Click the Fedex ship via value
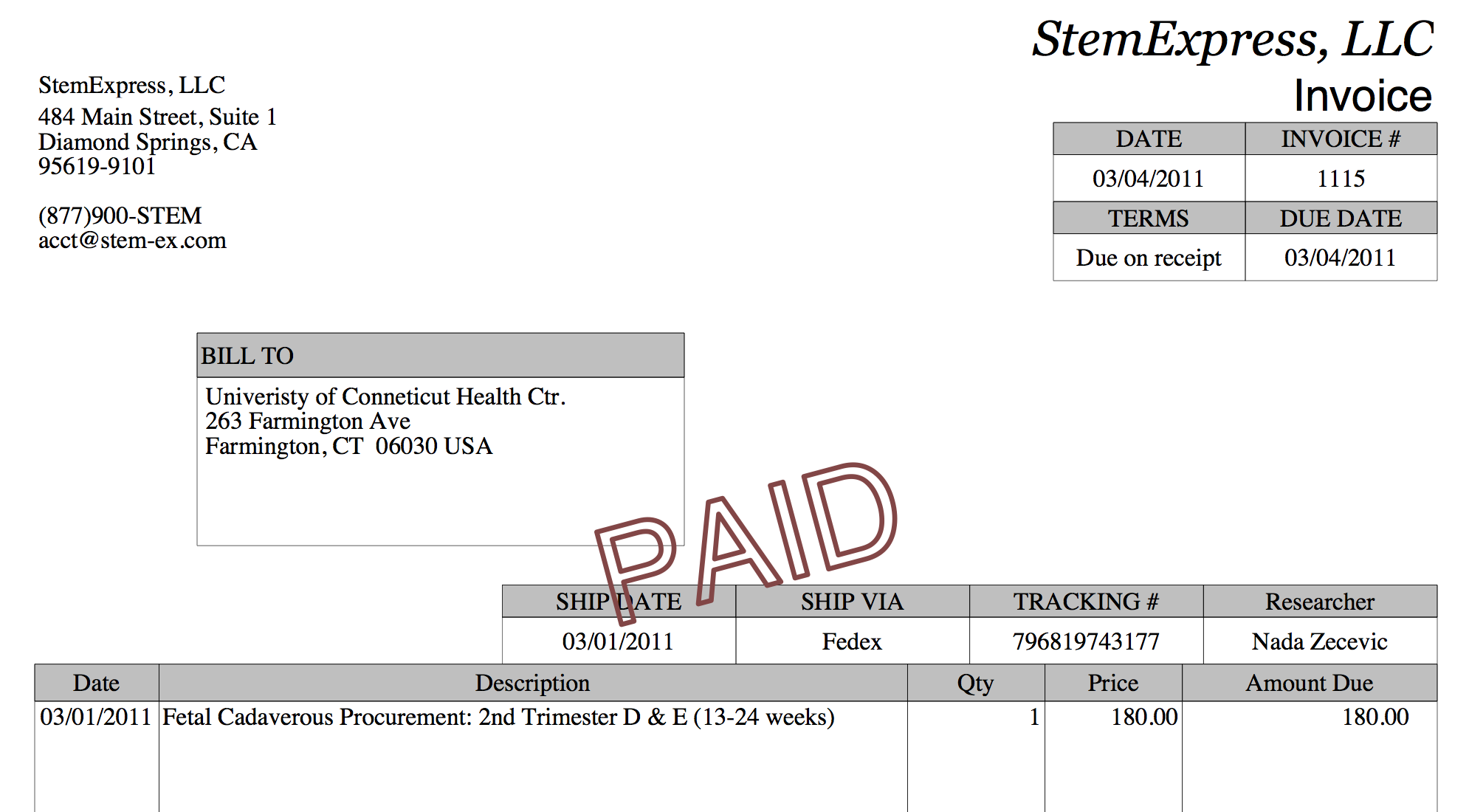This screenshot has height=812, width=1469. 852,641
